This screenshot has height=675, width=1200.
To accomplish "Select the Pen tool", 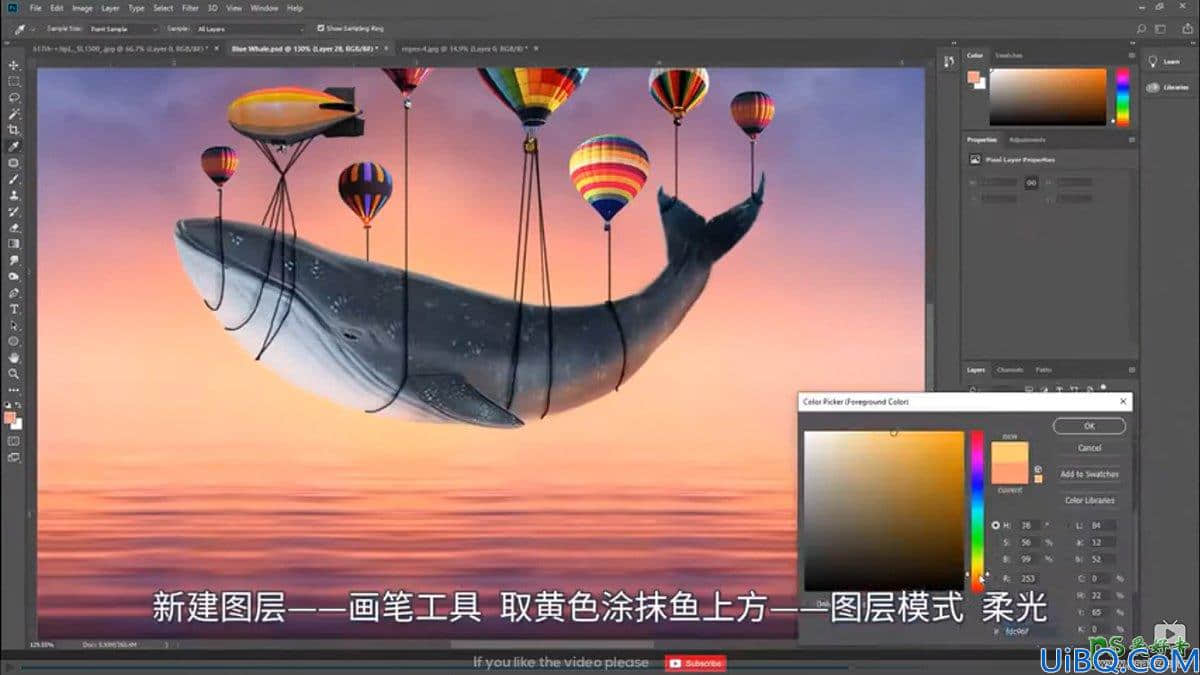I will 14,293.
